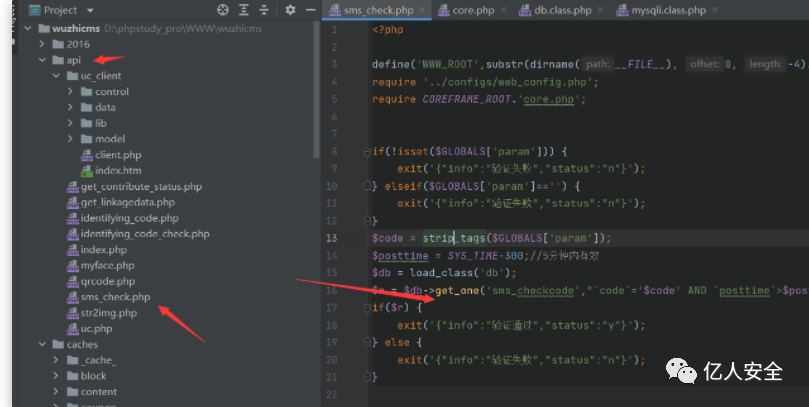Open str2img.php file
Screen dimensions: 809x407
click(x=109, y=313)
